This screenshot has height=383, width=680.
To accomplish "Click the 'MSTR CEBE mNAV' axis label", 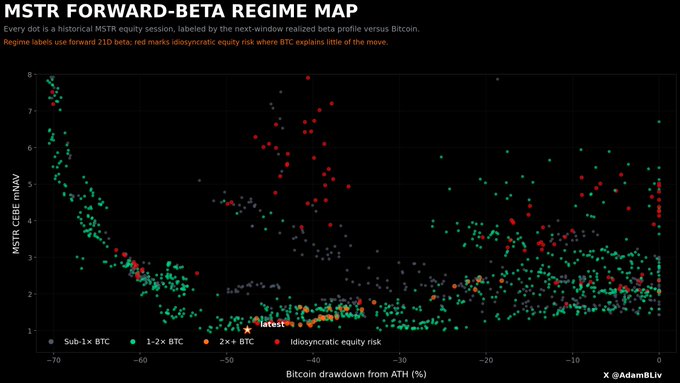I will (16, 214).
